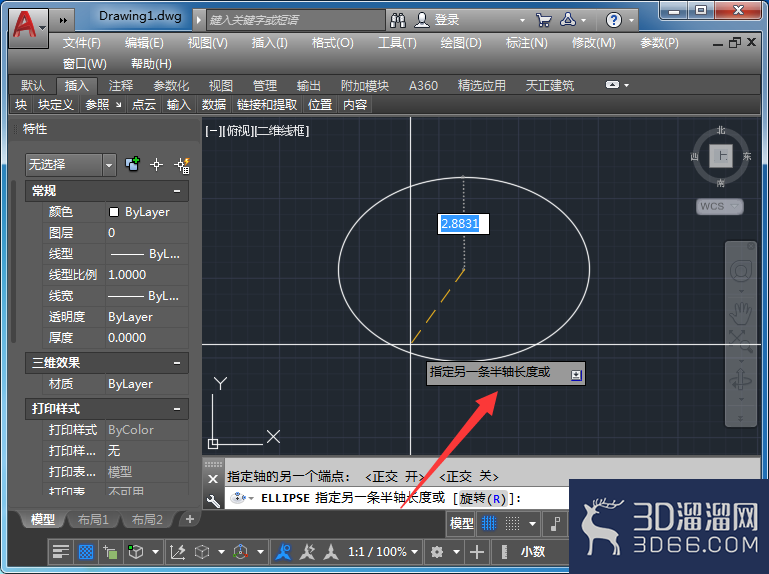This screenshot has width=769, height=574.
Task: Toggle the blue grid button on lower status bar
Action: (86, 552)
